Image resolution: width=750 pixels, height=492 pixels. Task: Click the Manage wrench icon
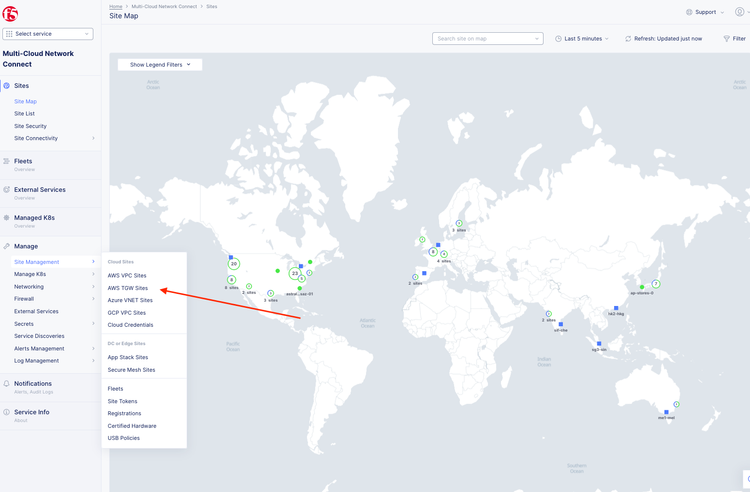6,246
